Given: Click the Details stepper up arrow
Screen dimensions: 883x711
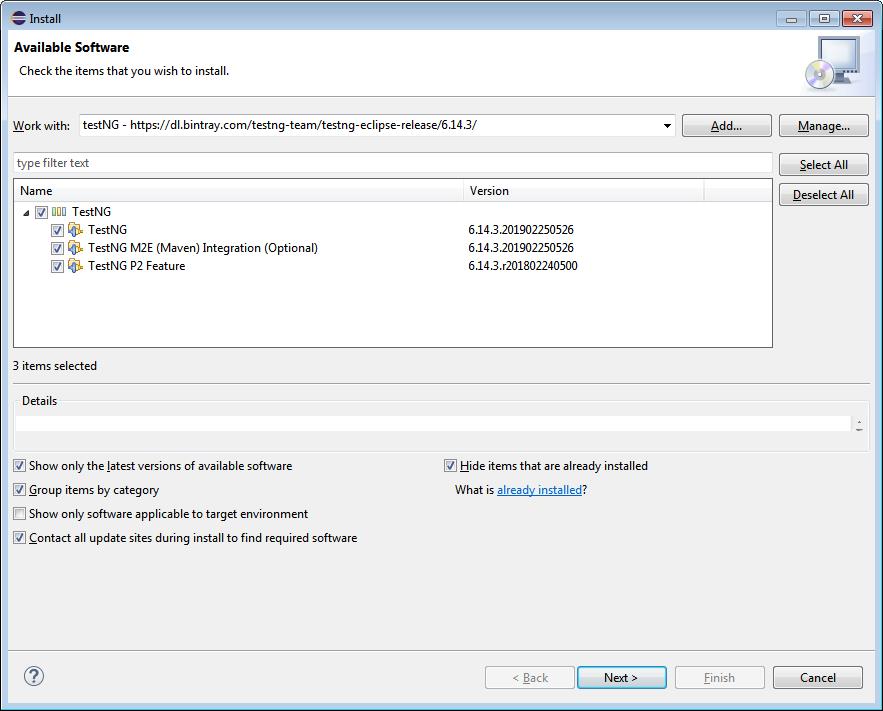Looking at the screenshot, I should 859,421.
